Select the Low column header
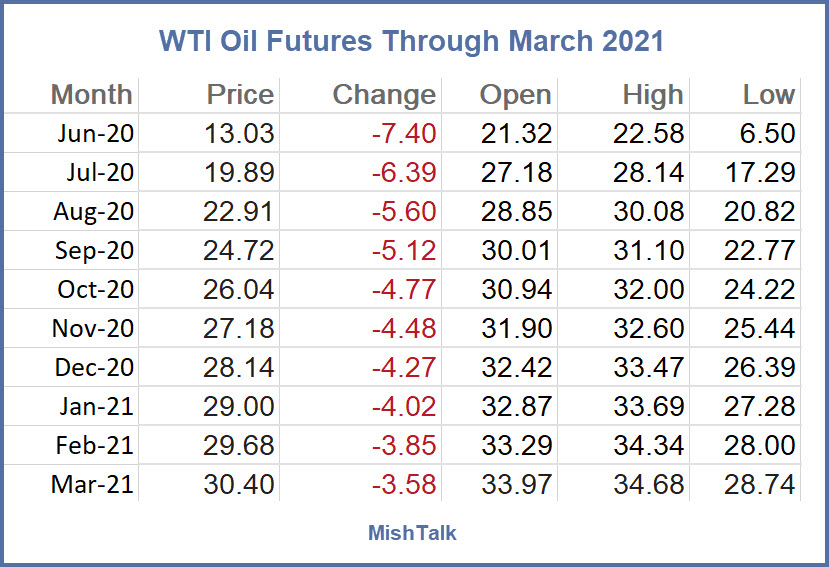The width and height of the screenshot is (829, 567). click(x=768, y=95)
